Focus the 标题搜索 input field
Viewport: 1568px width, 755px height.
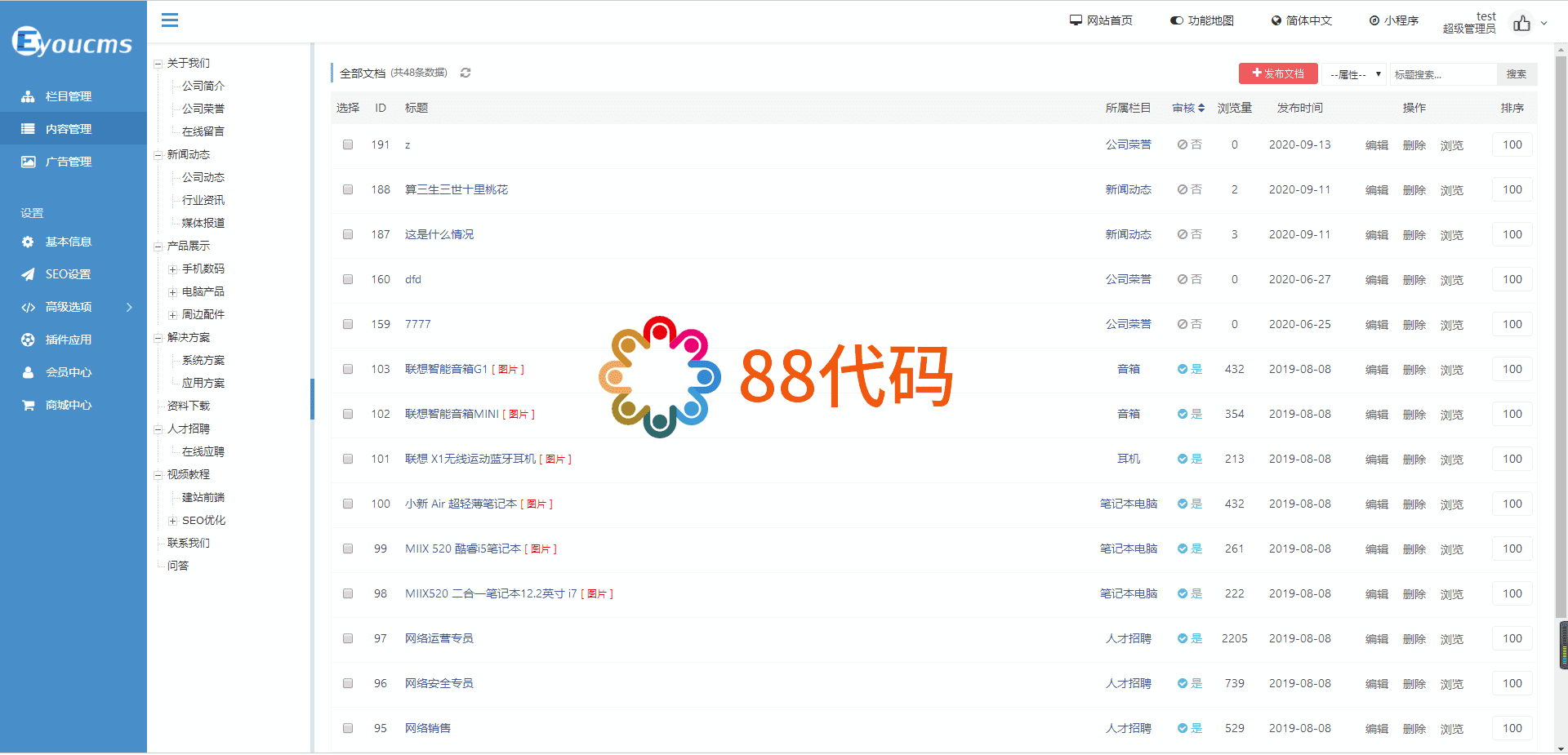(x=1443, y=74)
